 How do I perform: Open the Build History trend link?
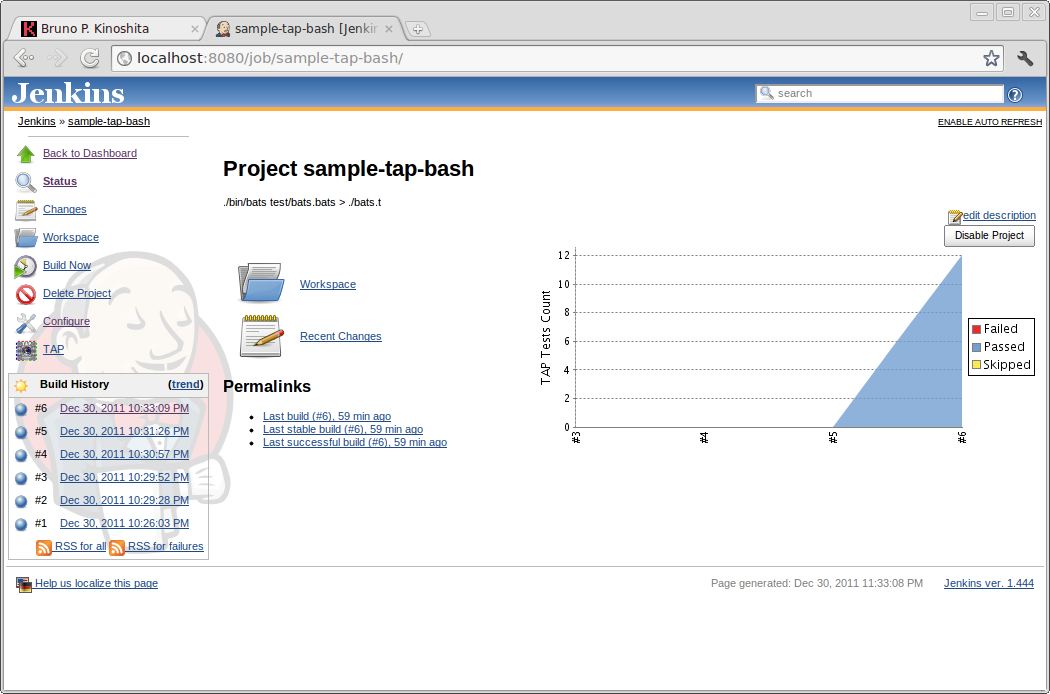pos(186,384)
